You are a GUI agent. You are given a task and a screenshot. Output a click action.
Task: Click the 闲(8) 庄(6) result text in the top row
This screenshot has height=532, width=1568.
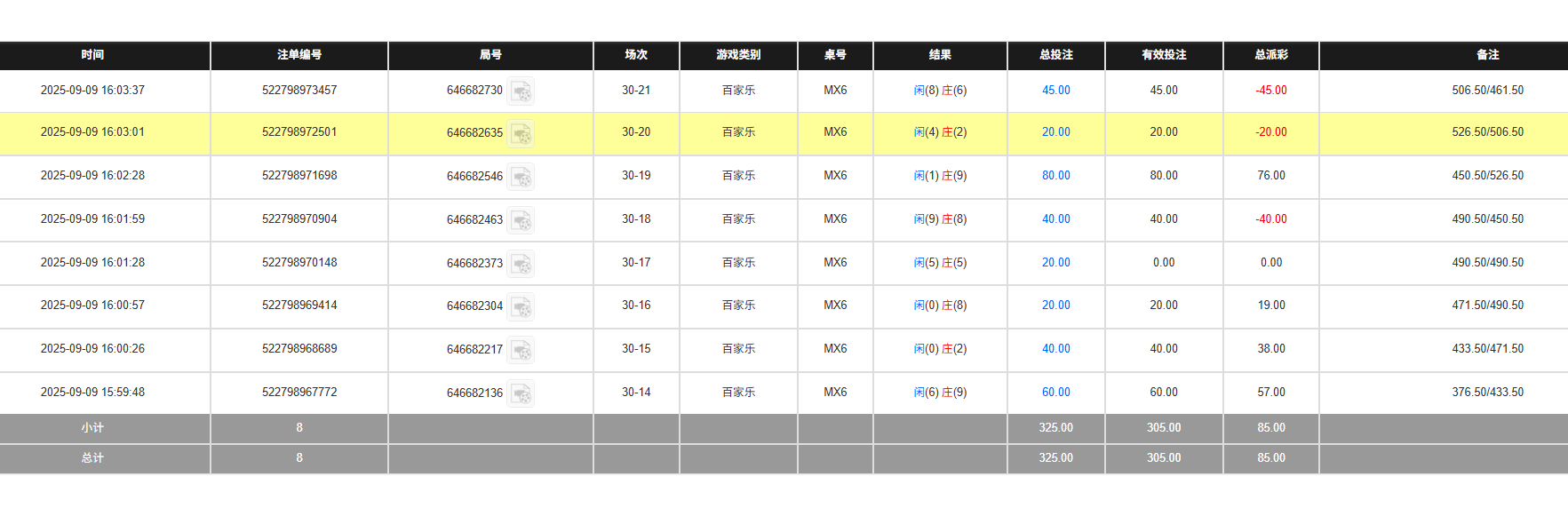940,90
